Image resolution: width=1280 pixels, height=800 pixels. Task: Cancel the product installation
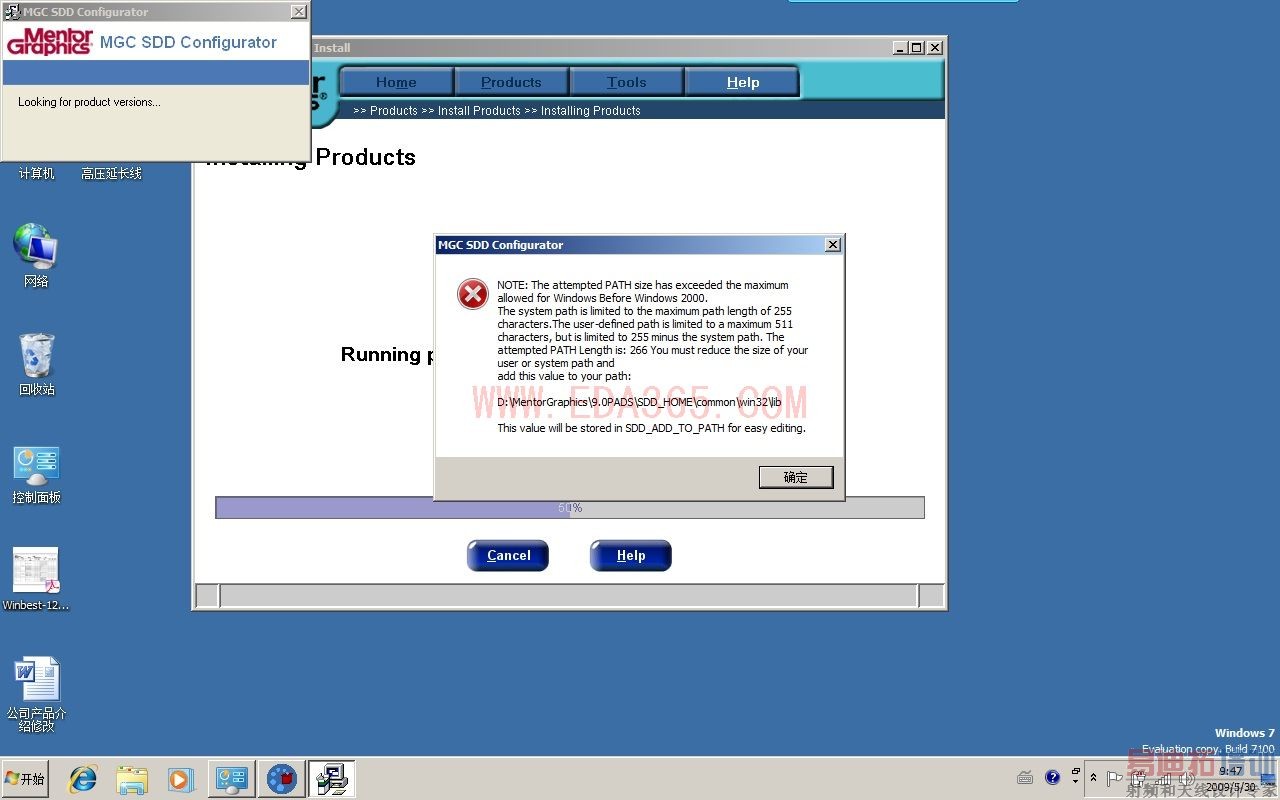coord(508,555)
